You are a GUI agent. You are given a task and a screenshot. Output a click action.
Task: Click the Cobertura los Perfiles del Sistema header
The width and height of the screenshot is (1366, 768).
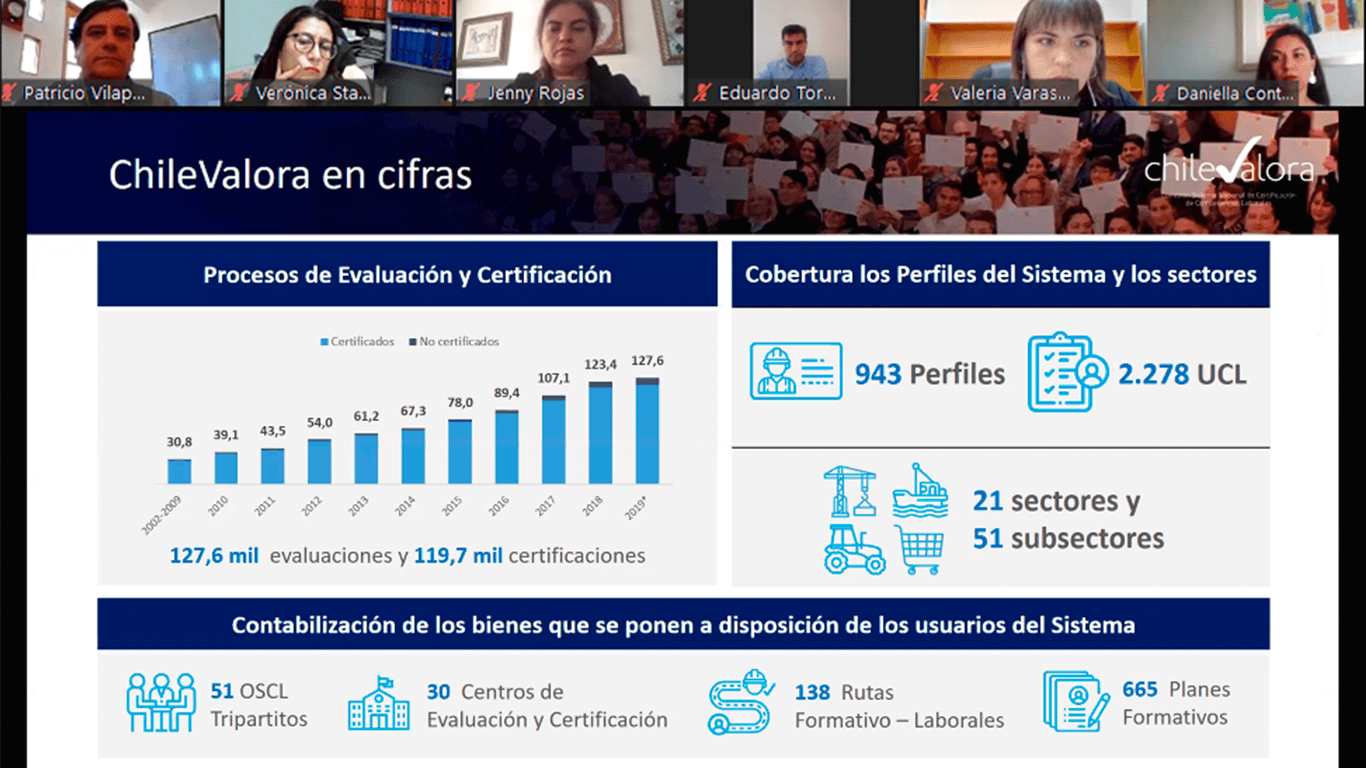coord(1001,274)
